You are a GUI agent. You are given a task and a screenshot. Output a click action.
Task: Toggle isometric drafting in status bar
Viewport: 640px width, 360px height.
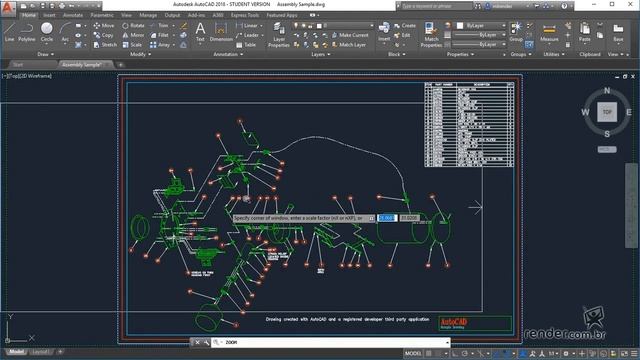coord(480,353)
